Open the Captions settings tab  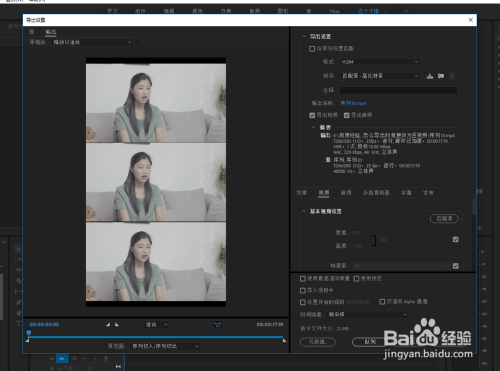click(x=406, y=193)
